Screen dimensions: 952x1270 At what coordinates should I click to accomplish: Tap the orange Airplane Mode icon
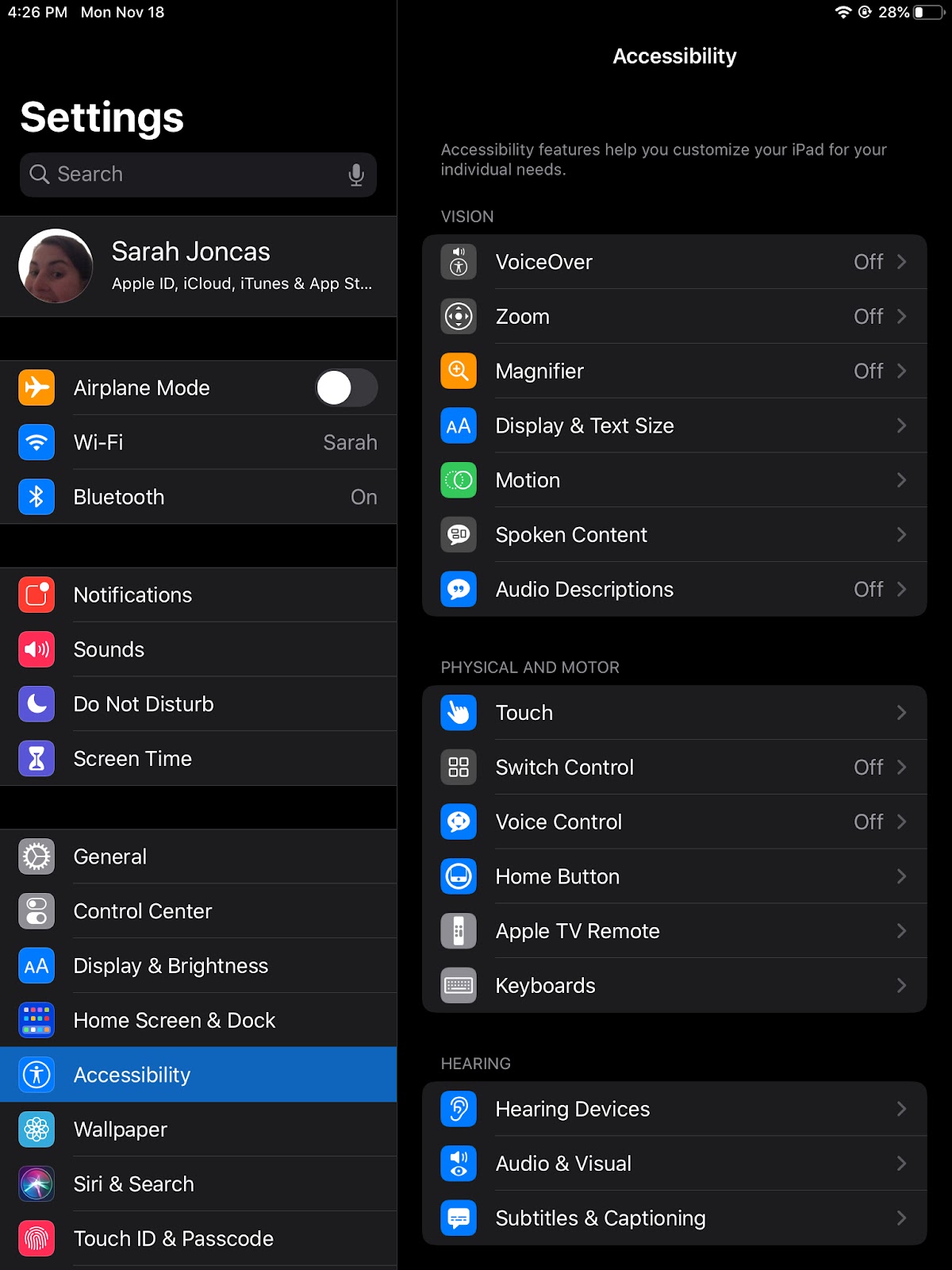pos(36,387)
